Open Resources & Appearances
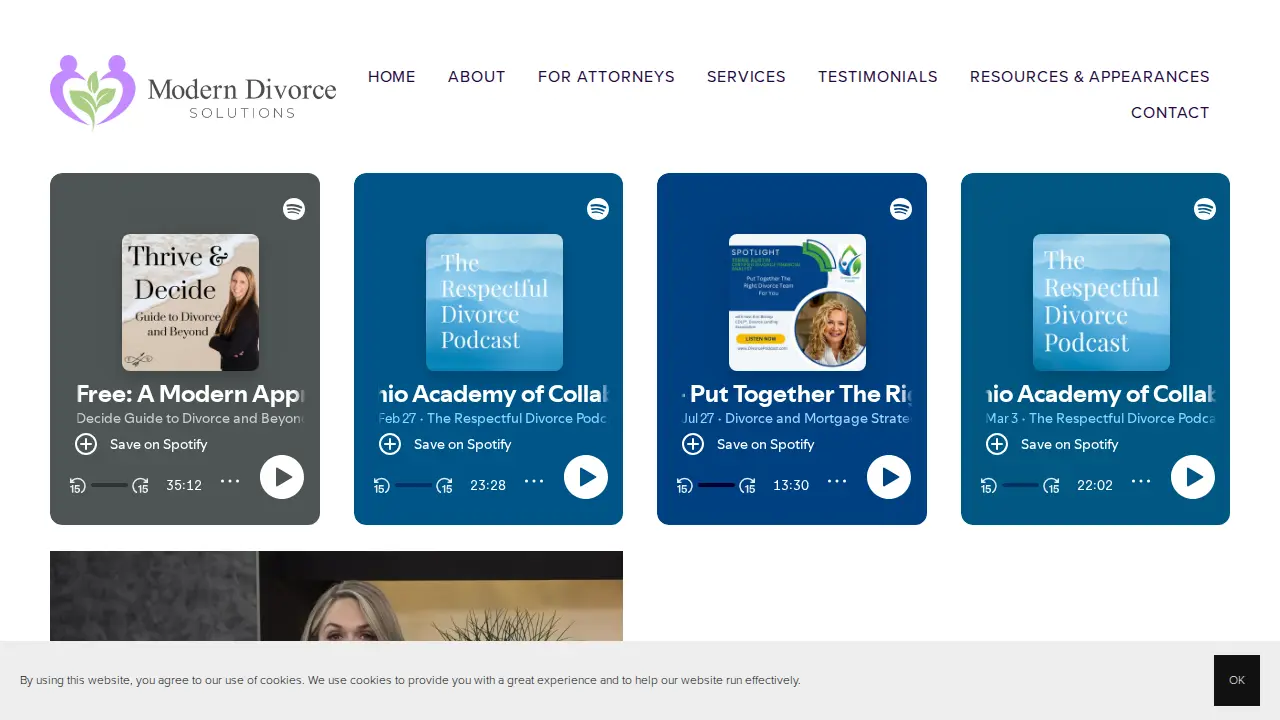This screenshot has height=720, width=1280. tap(1090, 77)
